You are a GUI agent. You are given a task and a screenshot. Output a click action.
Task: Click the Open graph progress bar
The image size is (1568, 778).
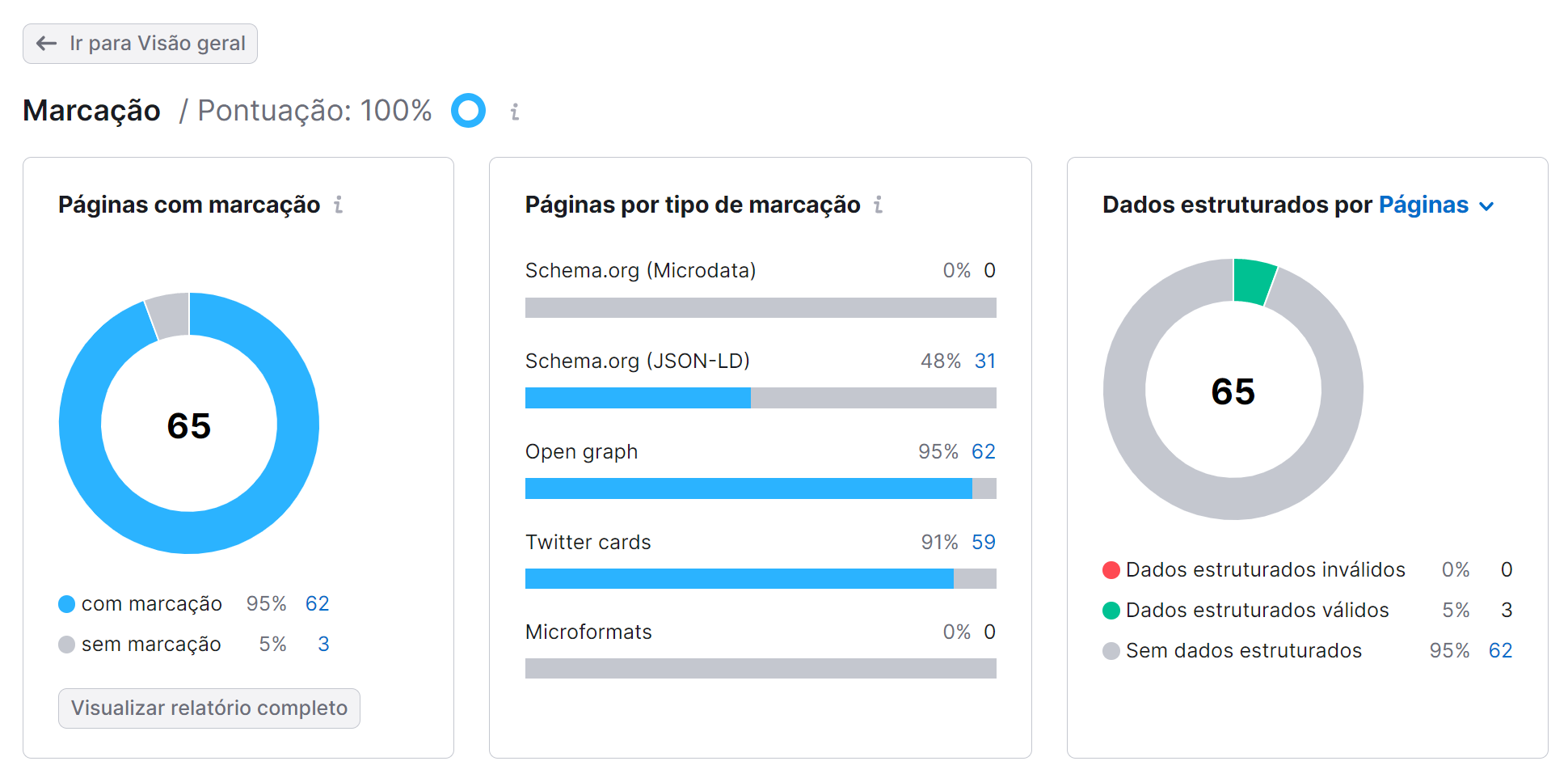[760, 488]
